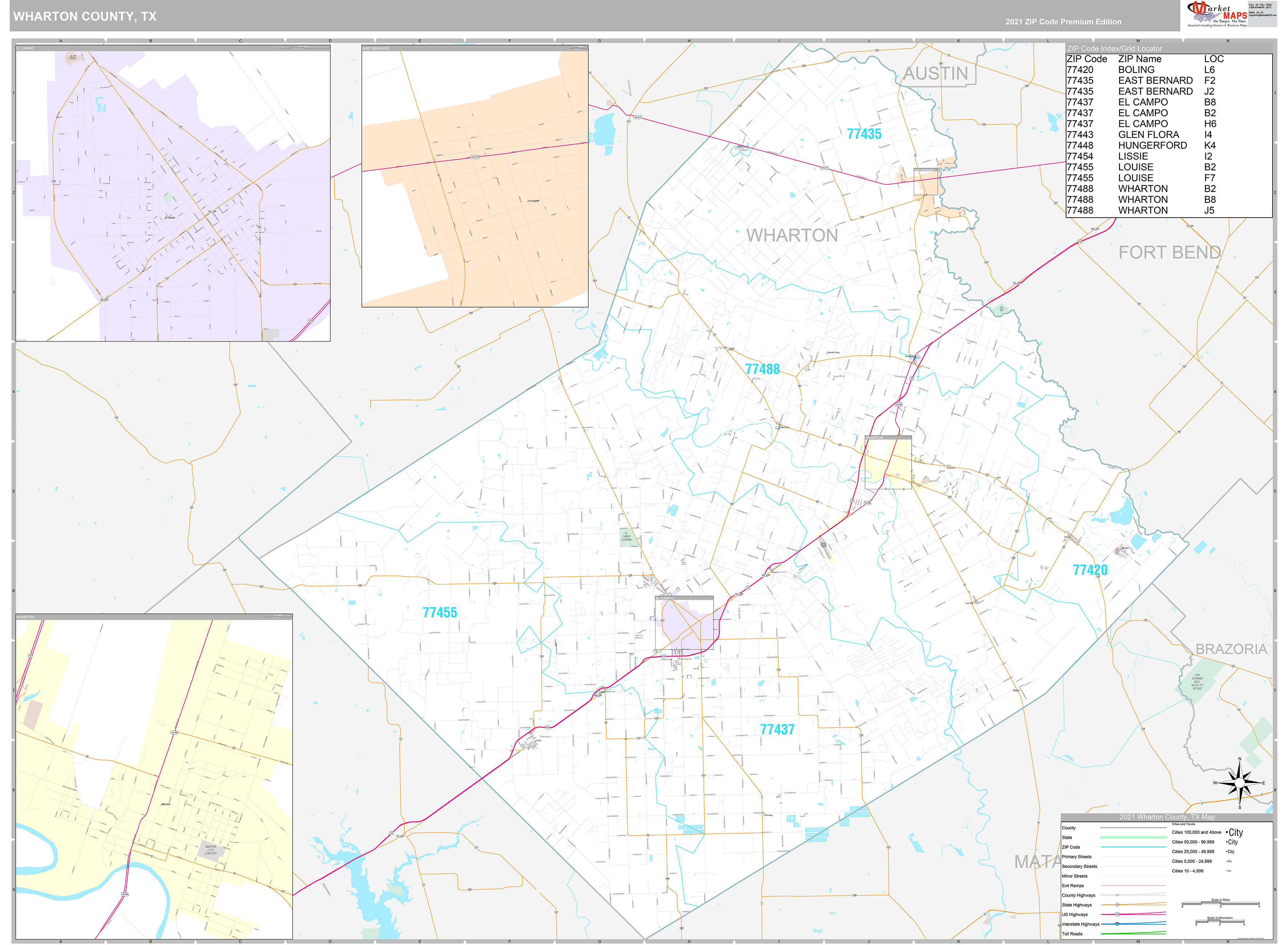Open the East Bernard inset map
The width and height of the screenshot is (1288, 945).
coord(475,176)
